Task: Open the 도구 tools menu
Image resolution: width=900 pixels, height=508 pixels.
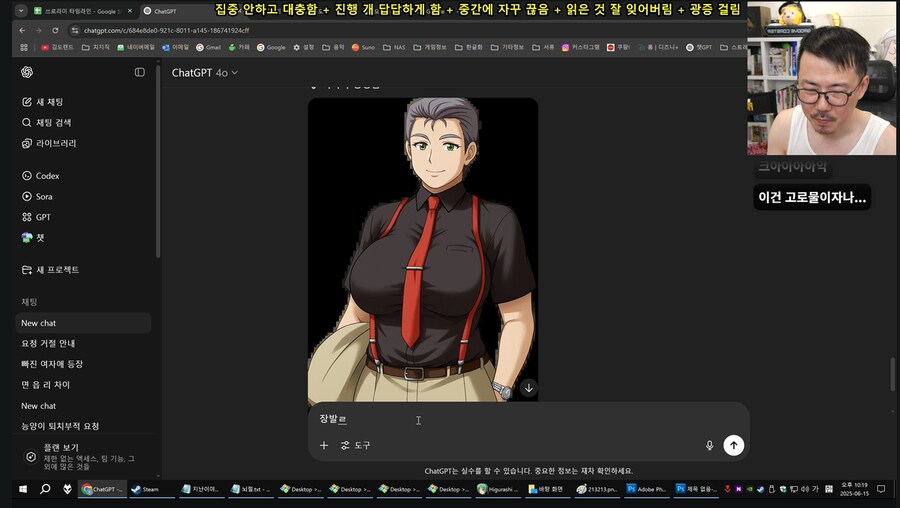Action: coord(355,445)
